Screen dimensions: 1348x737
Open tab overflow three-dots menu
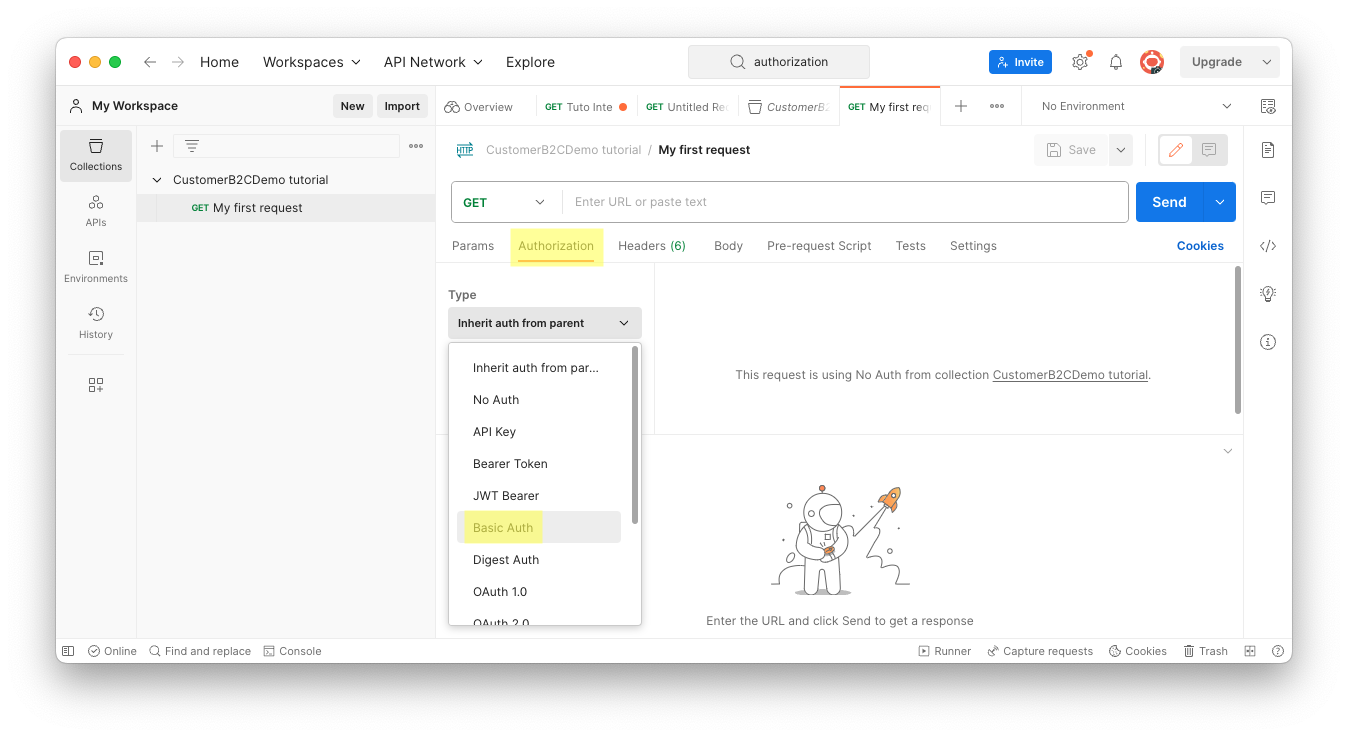(997, 106)
